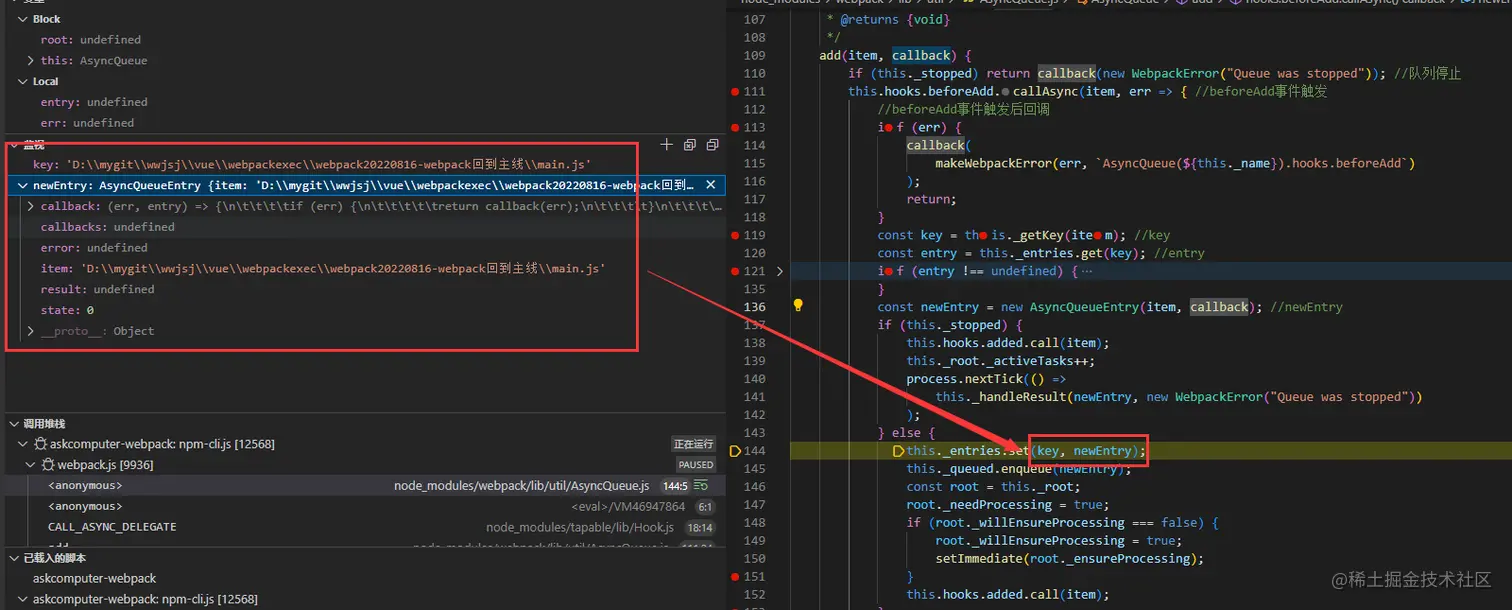Collapse the newEntry watch entry
Viewport: 1512px width, 610px height.
(23, 185)
